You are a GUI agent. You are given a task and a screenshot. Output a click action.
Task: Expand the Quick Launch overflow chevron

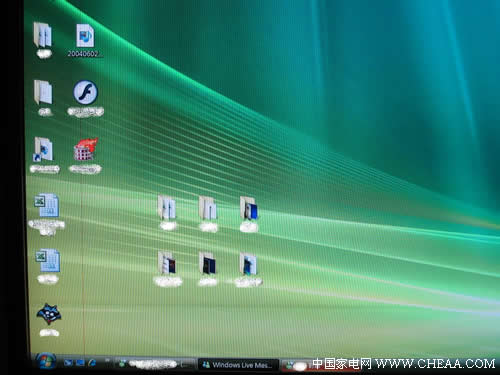click(107, 361)
